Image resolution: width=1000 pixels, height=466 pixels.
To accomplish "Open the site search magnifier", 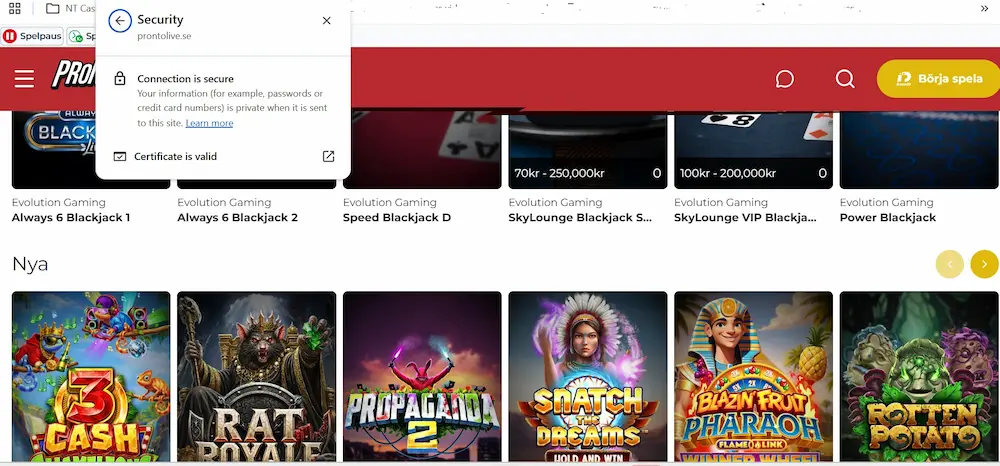I will (x=845, y=78).
